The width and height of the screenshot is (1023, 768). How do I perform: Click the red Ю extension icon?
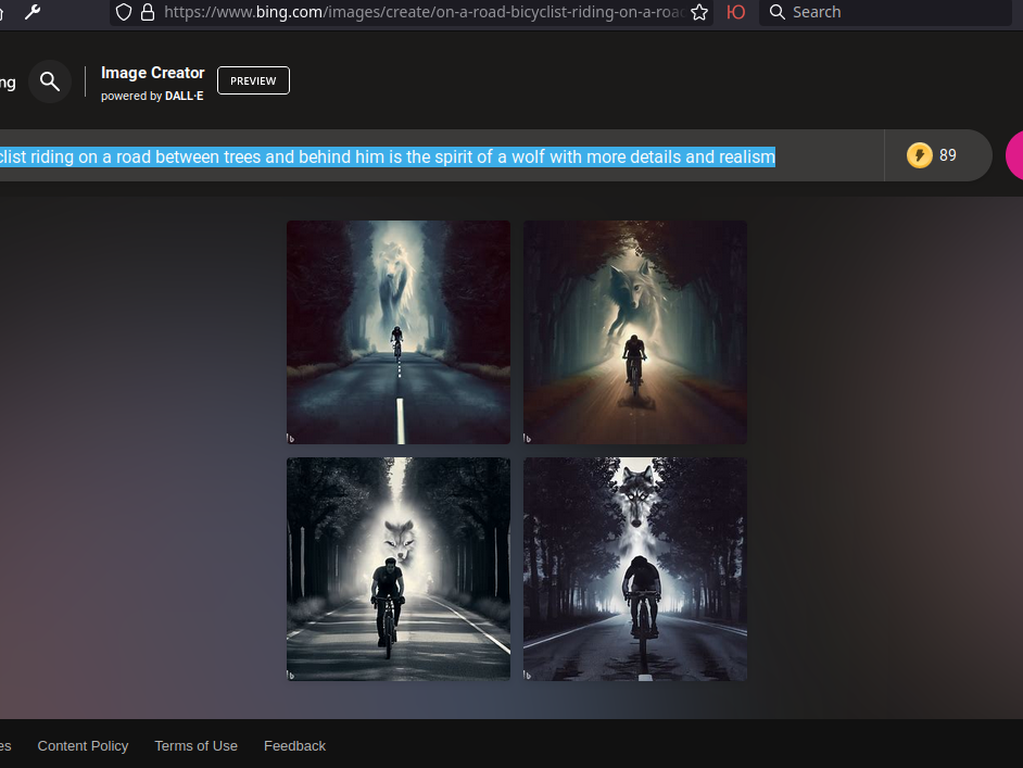(736, 12)
